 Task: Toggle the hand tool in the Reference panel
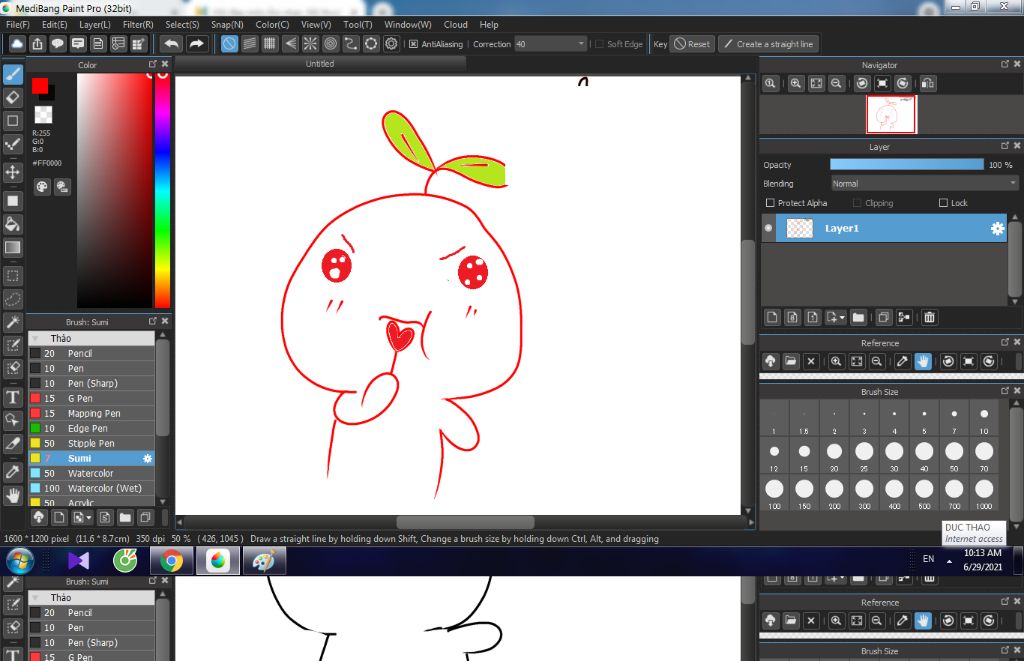pyautogui.click(x=923, y=361)
